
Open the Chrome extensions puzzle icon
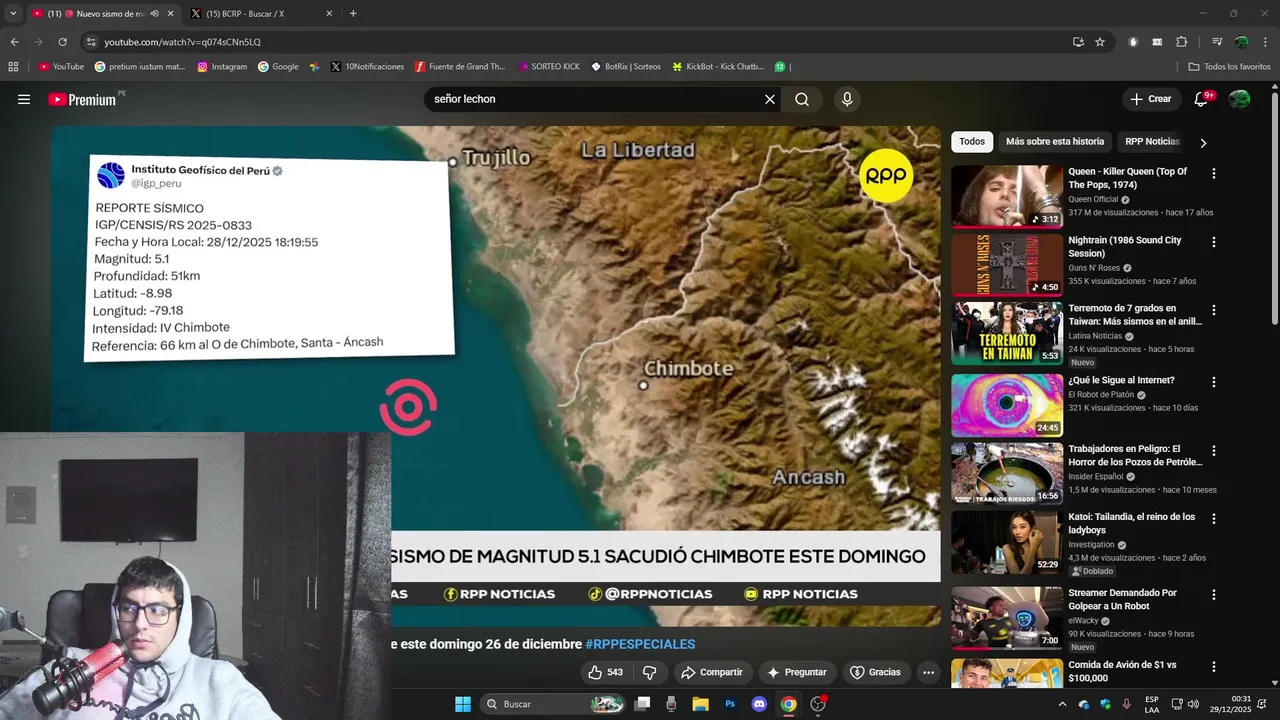(1182, 42)
